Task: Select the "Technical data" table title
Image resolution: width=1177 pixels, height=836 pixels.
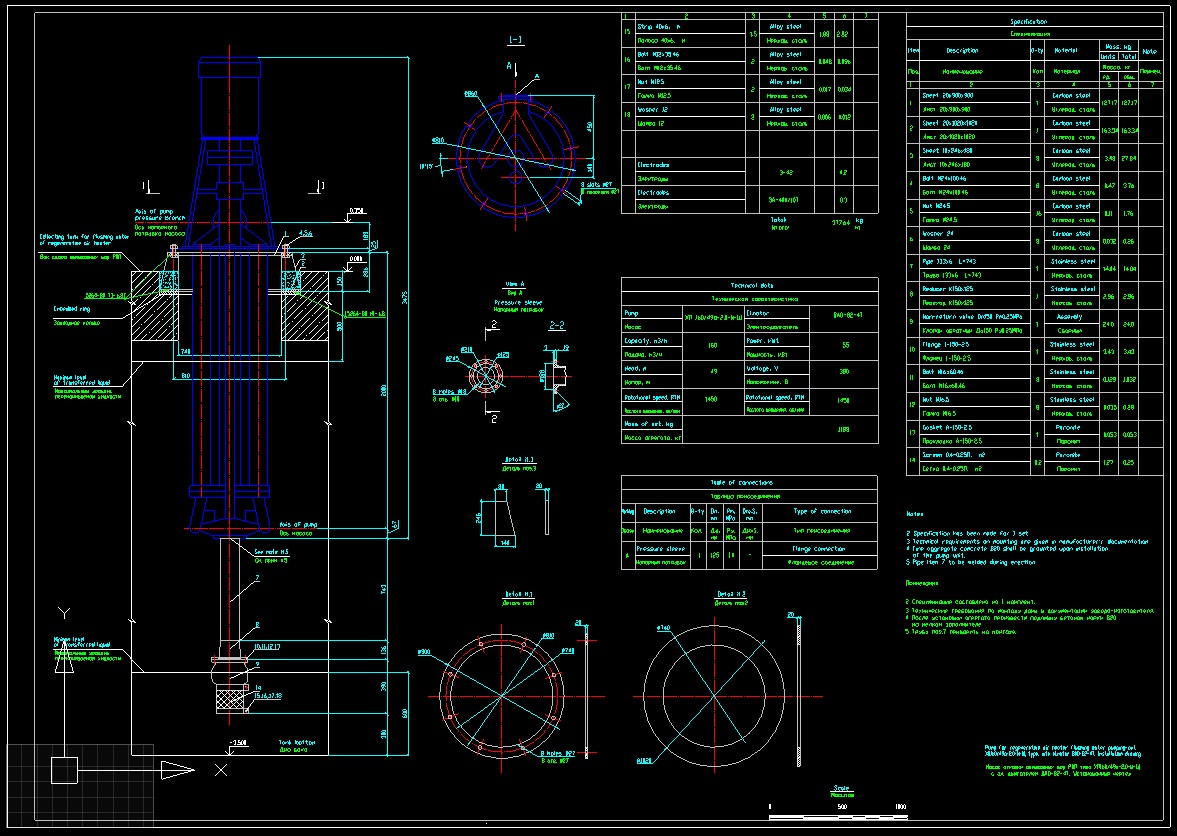Action: 751,286
